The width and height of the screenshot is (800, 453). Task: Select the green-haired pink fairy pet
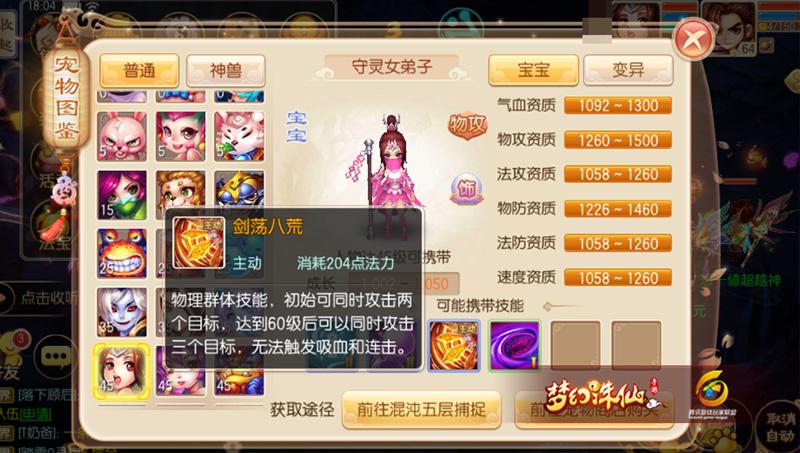(x=181, y=136)
